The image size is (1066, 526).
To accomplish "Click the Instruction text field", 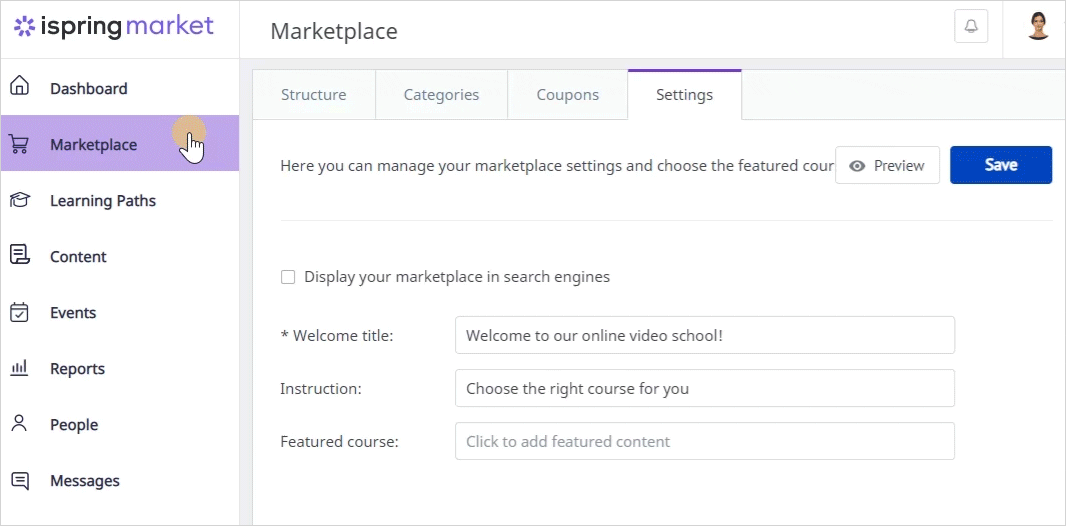I will (x=704, y=388).
